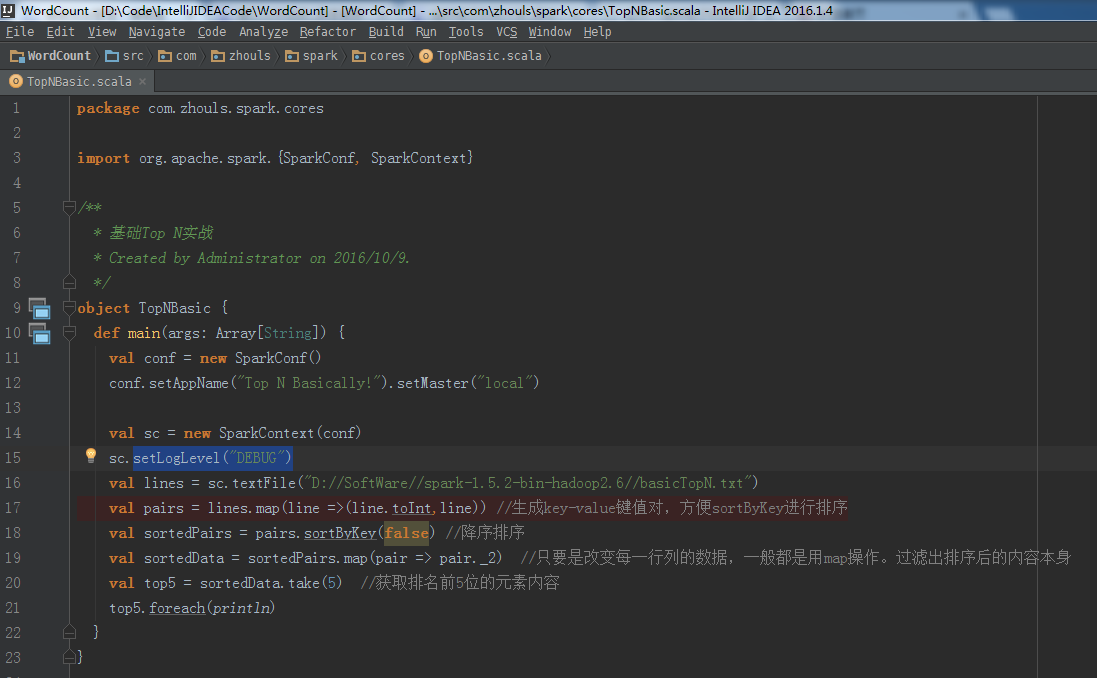
Task: Click line number 17 in the gutter
Action: pos(13,508)
